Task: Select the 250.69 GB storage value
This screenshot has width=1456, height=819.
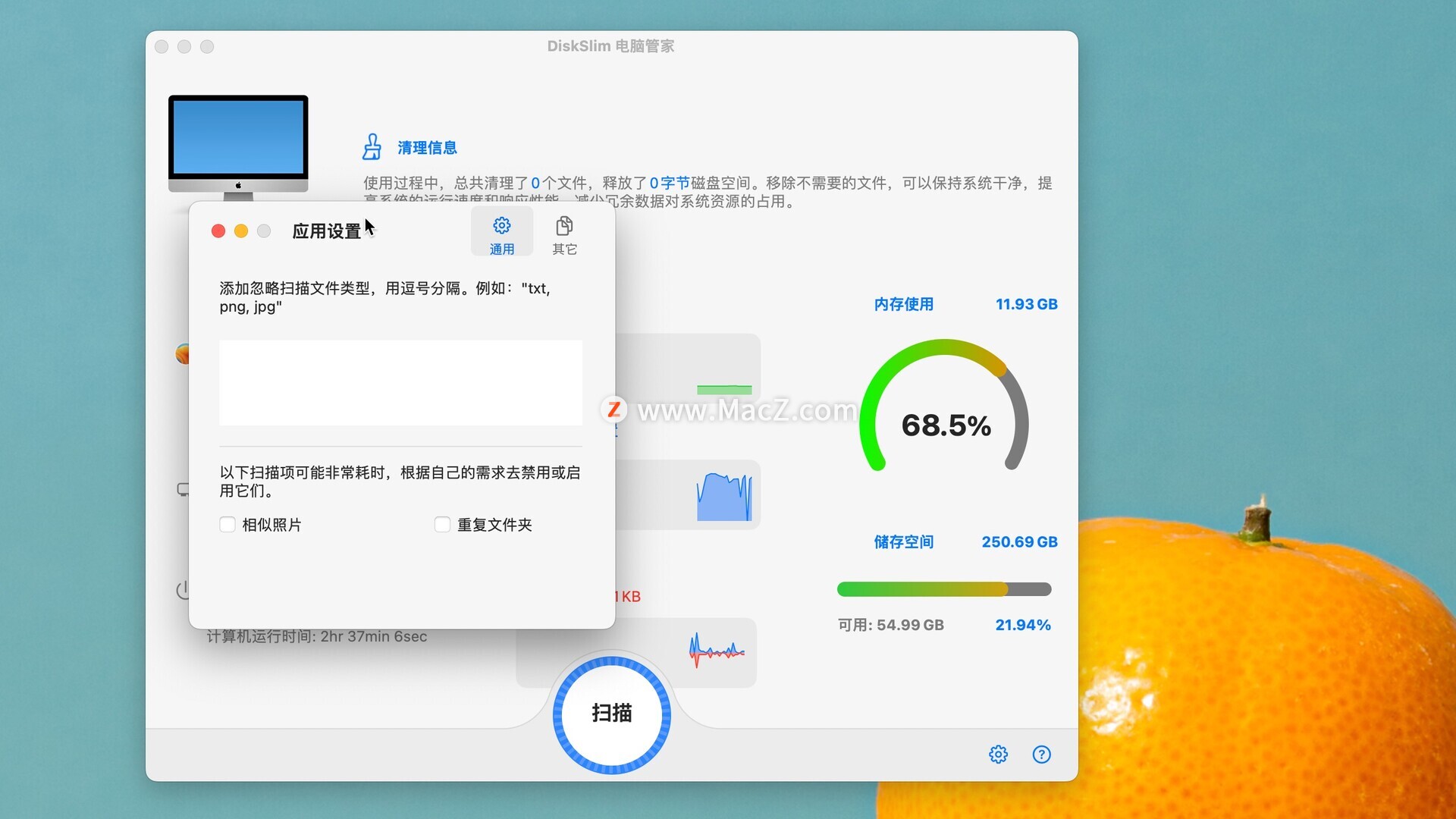Action: tap(1019, 542)
